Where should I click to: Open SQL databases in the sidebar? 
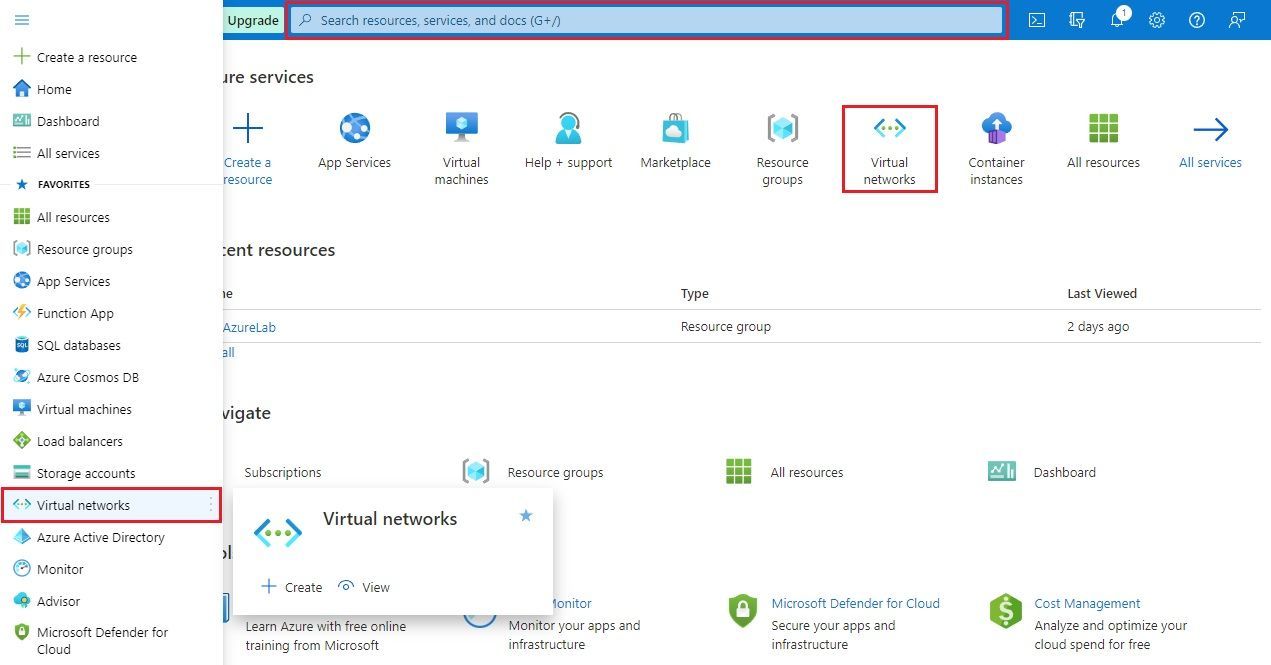pyautogui.click(x=79, y=345)
